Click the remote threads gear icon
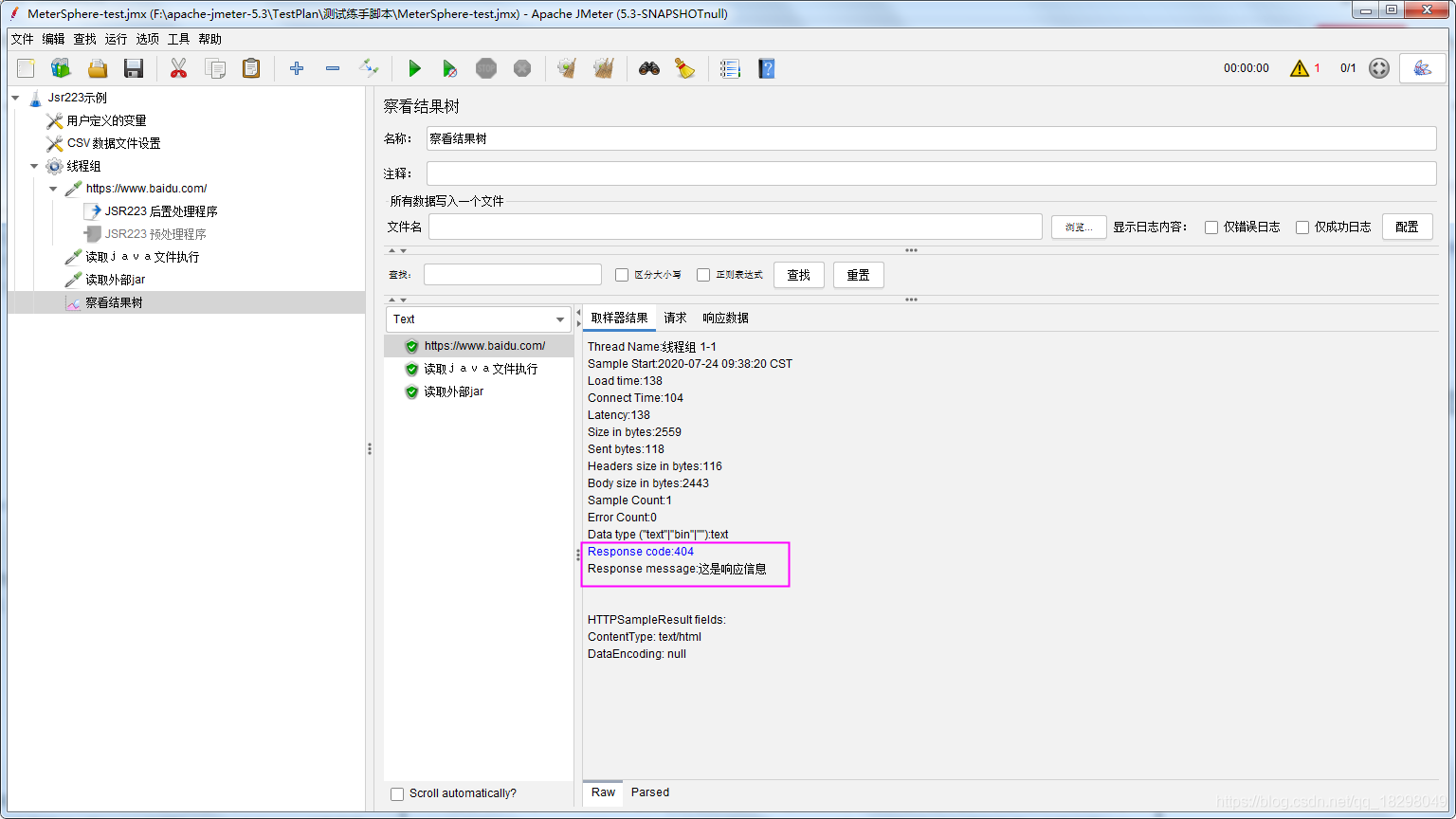The height and width of the screenshot is (819, 1456). coord(1379,68)
